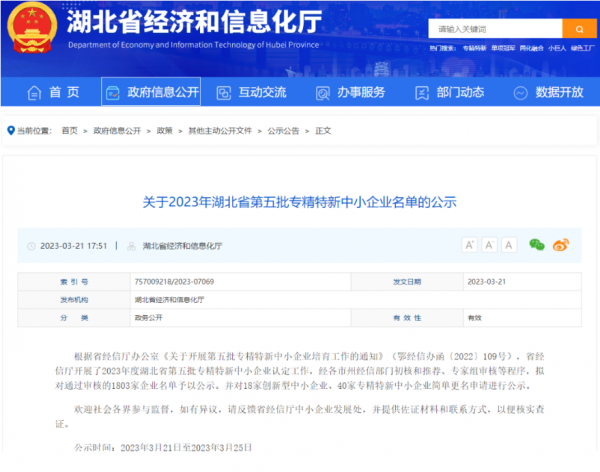This screenshot has height=472, width=600.
Task: Click 绿色工厂 hot search link
Action: 581,48
